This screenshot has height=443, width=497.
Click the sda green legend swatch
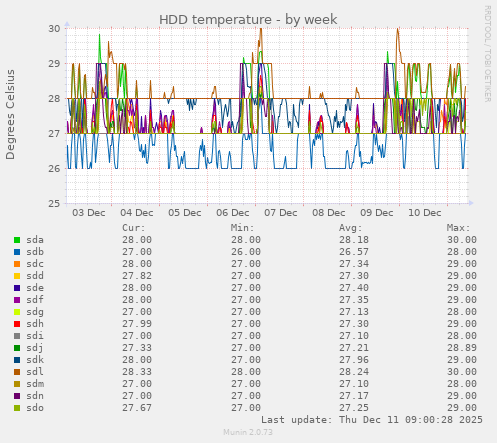17,240
